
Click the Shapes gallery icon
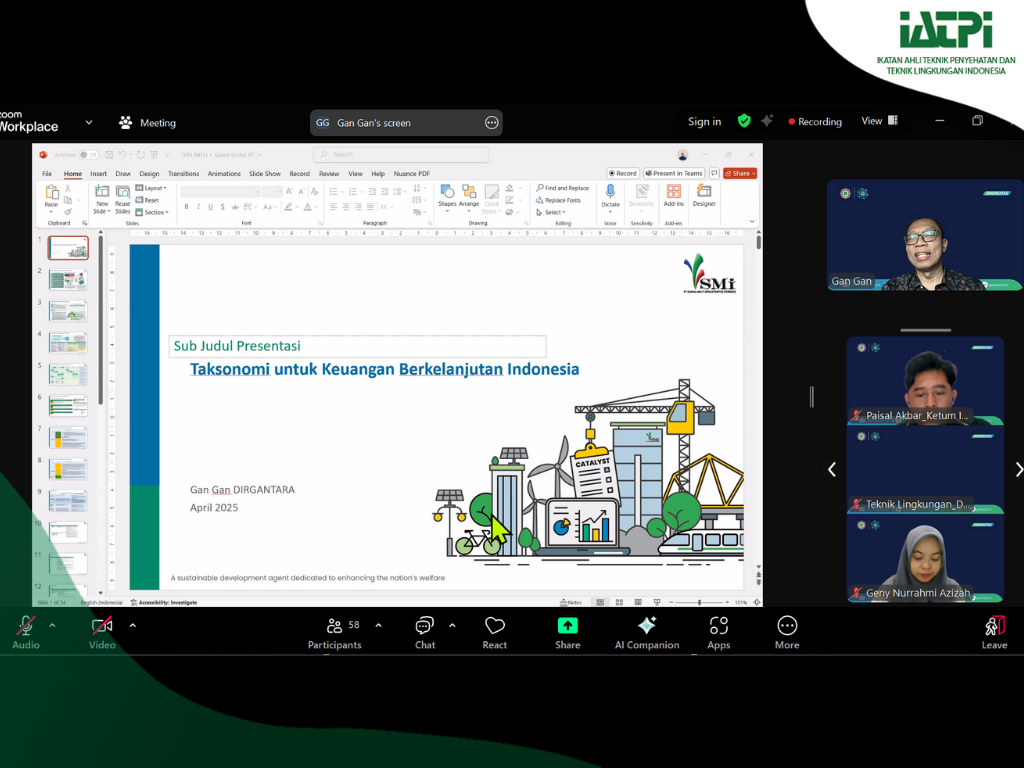pos(447,191)
